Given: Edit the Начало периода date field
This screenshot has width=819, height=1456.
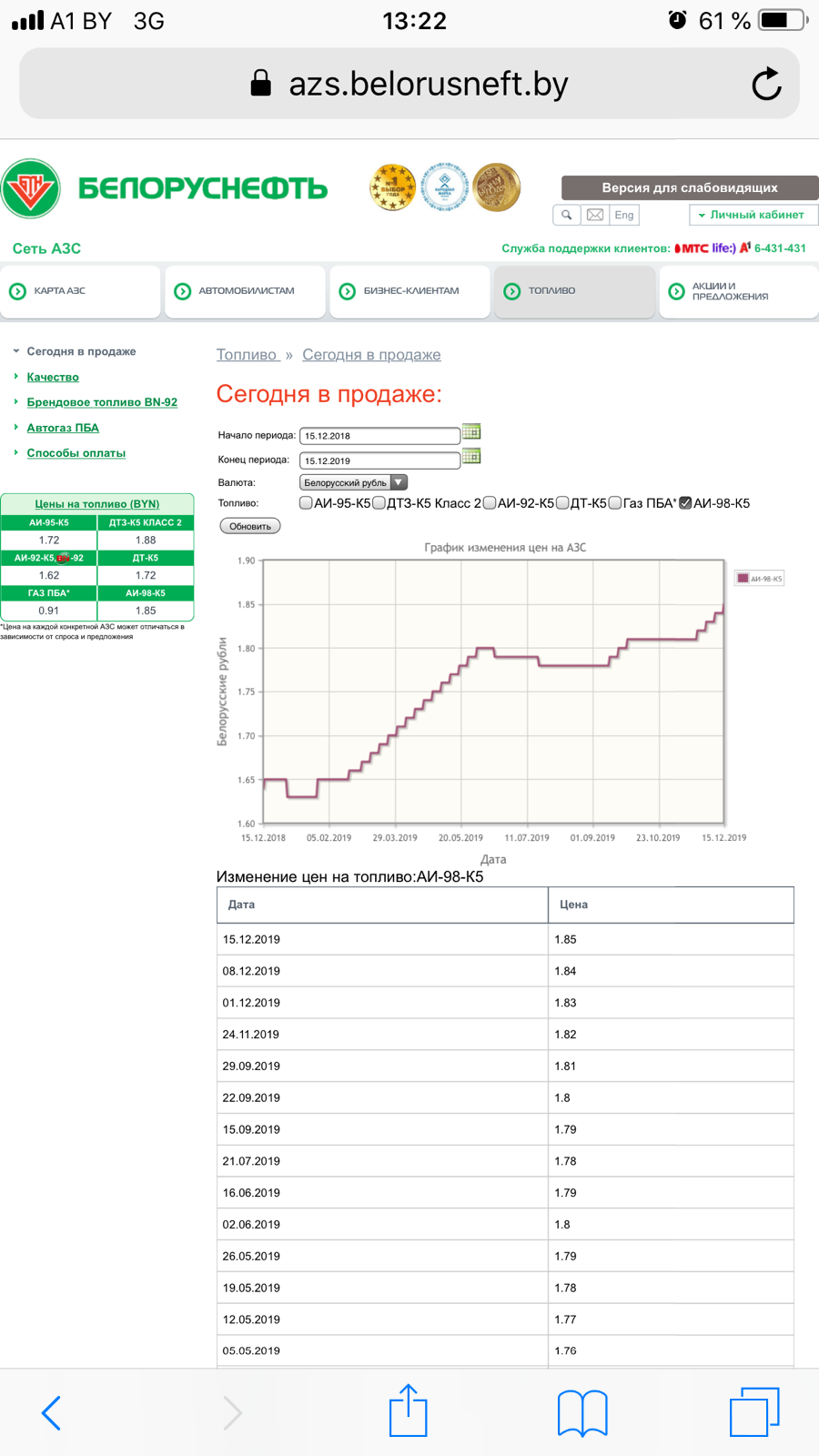Looking at the screenshot, I should (379, 436).
